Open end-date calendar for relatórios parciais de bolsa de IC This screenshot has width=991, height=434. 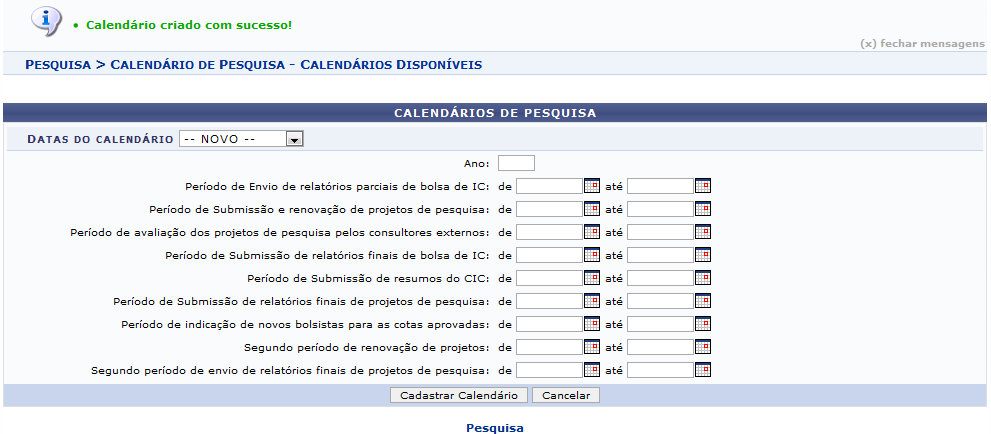tap(702, 186)
